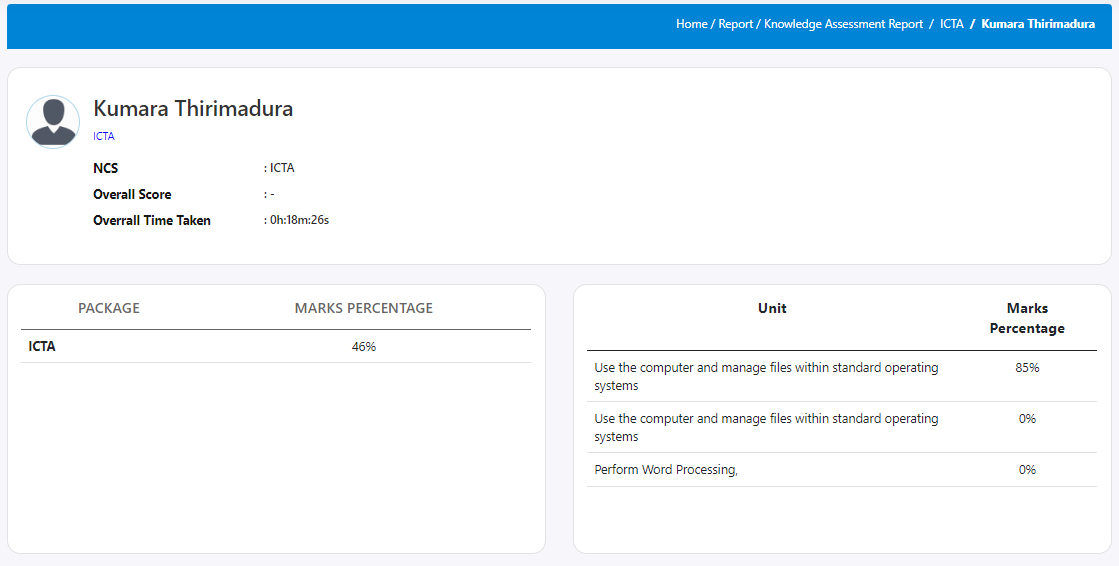
Task: Click the user profile avatar icon
Action: [x=53, y=122]
